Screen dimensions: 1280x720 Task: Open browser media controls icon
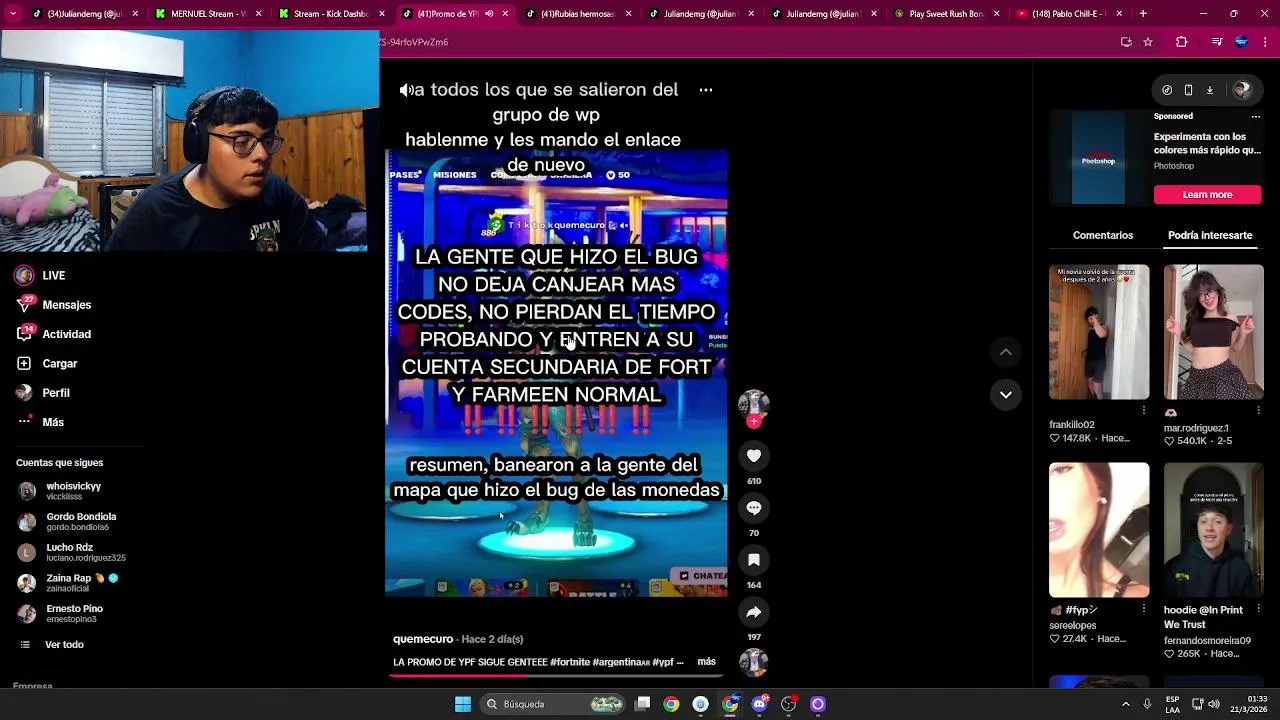1217,42
